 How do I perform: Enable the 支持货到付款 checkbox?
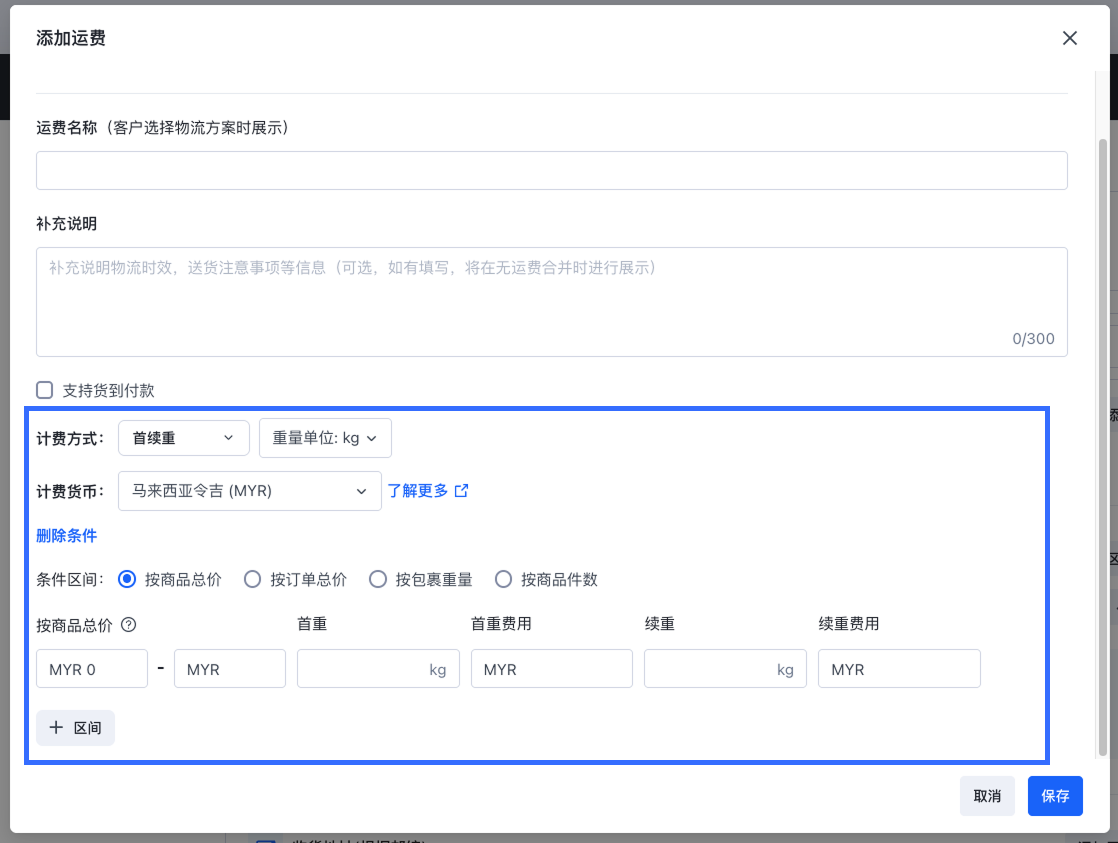[45, 390]
